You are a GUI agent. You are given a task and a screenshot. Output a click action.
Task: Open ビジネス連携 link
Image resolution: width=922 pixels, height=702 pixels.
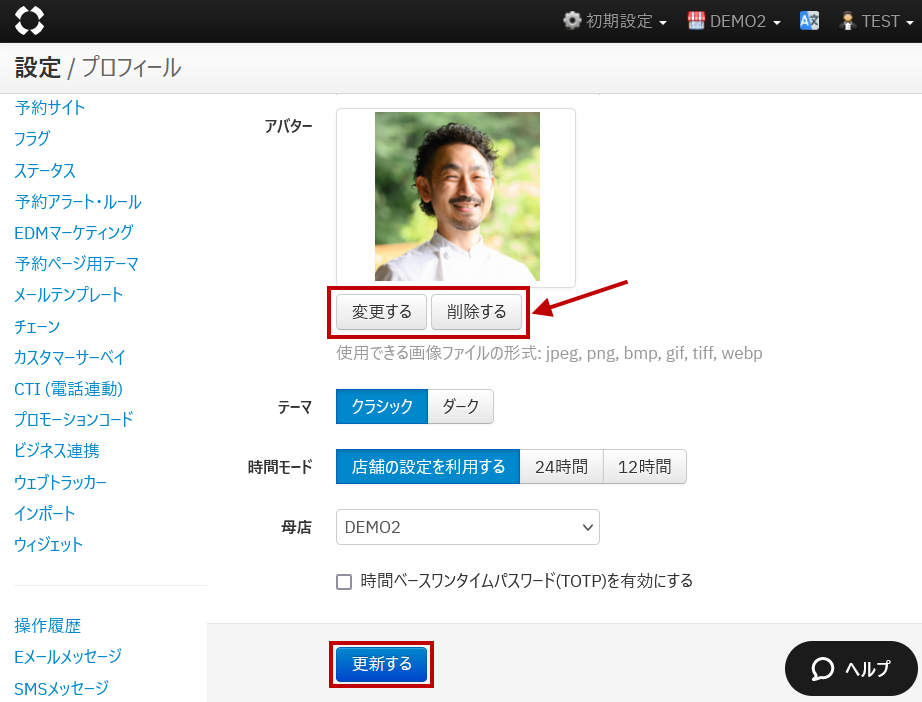pos(57,451)
